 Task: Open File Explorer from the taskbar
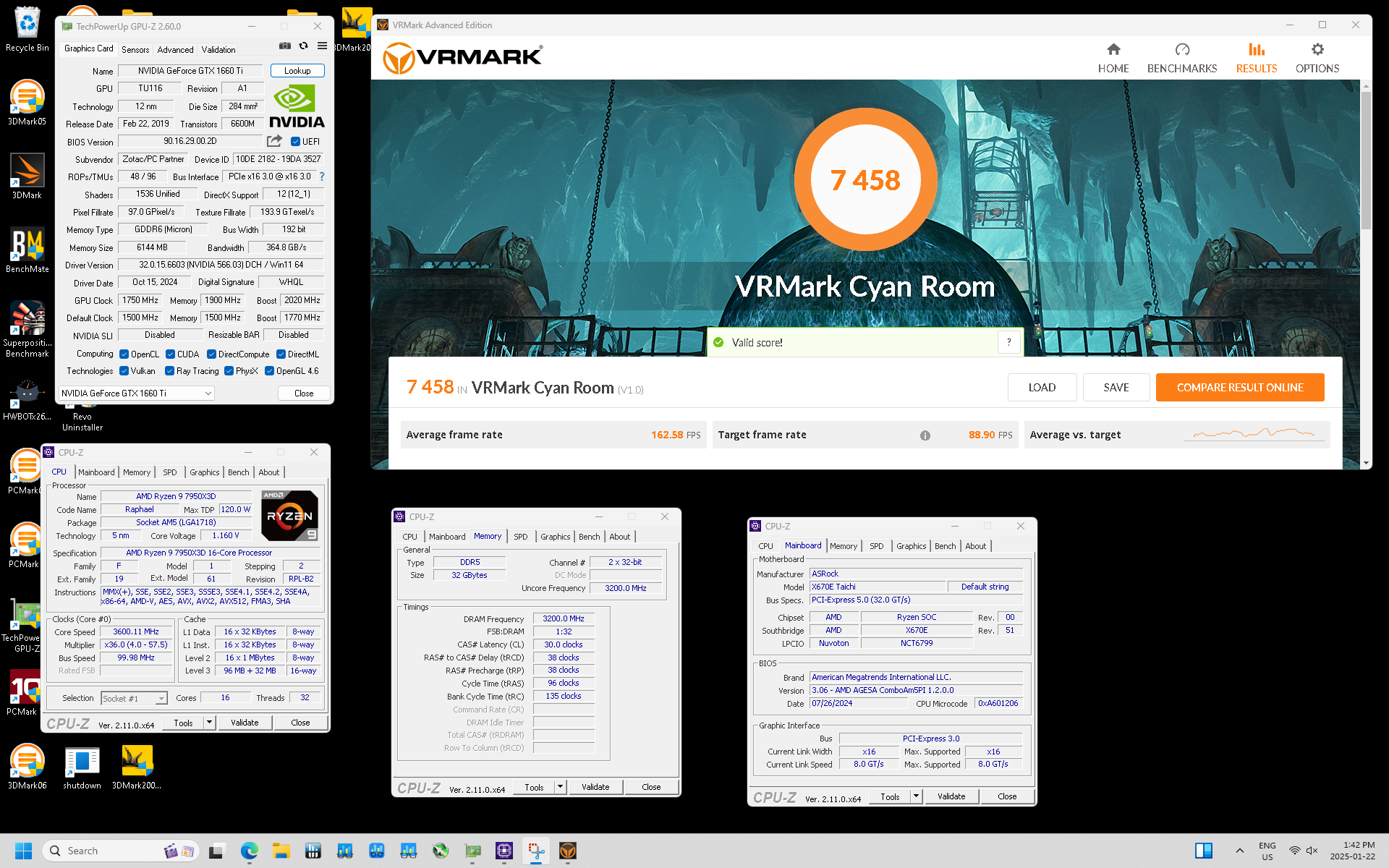(281, 851)
